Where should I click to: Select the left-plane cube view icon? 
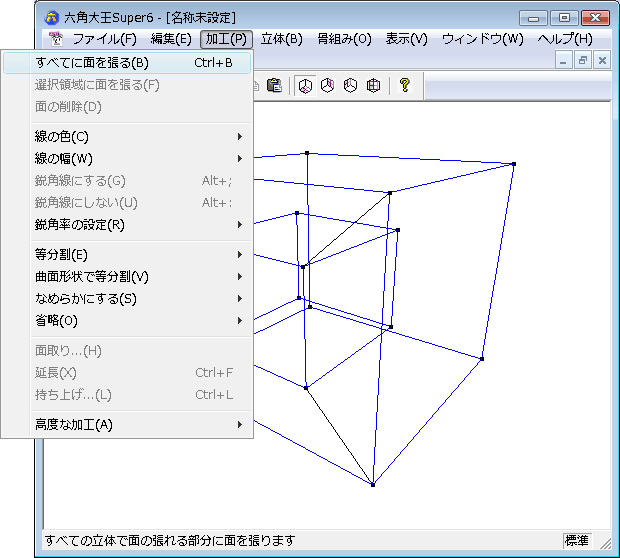[350, 85]
